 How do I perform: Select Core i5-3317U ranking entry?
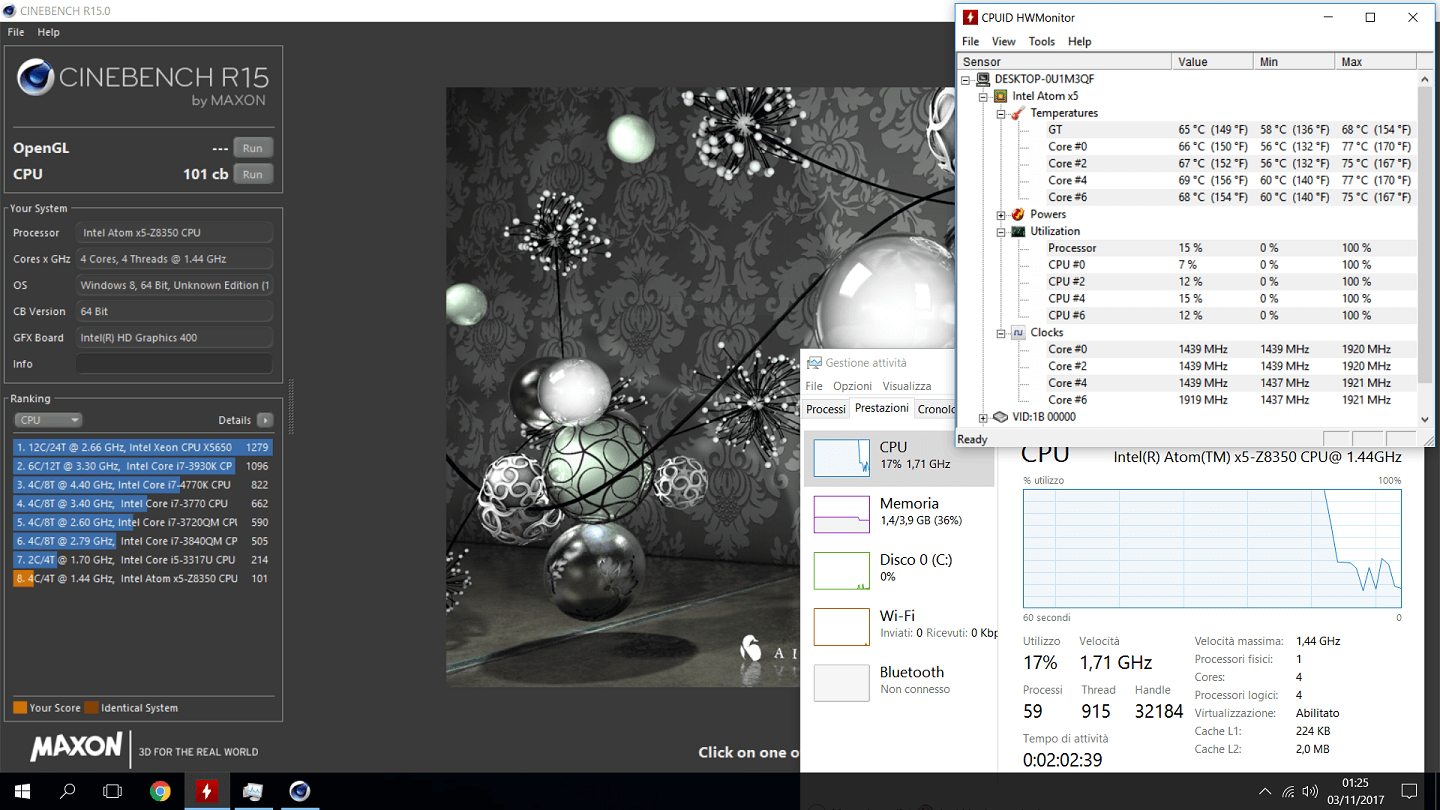(x=143, y=560)
